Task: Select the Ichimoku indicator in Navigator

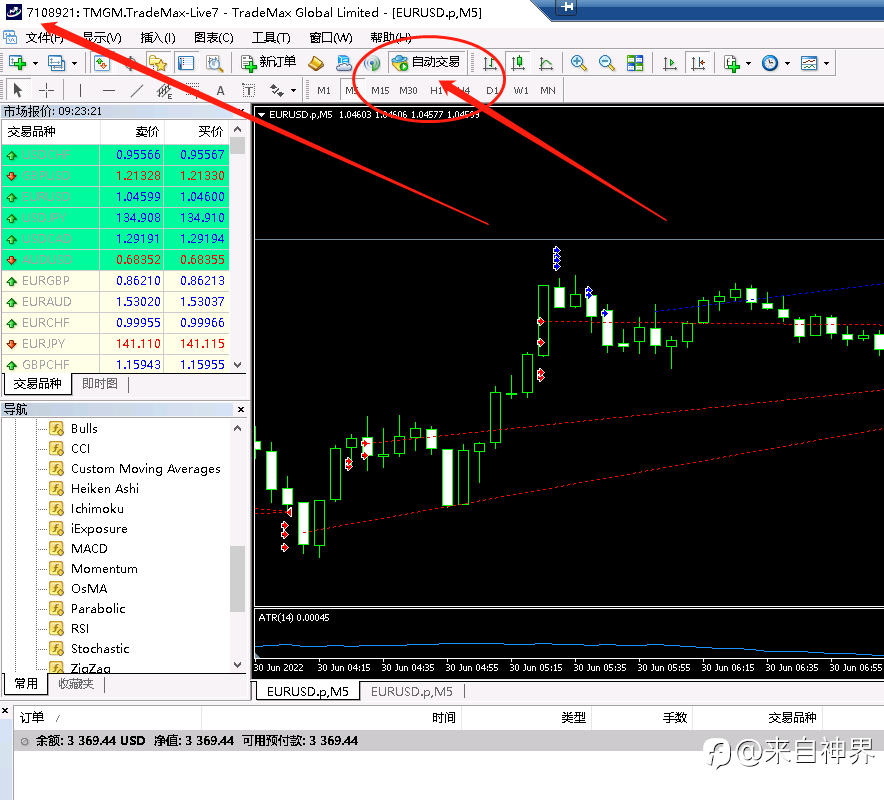Action: [97, 509]
